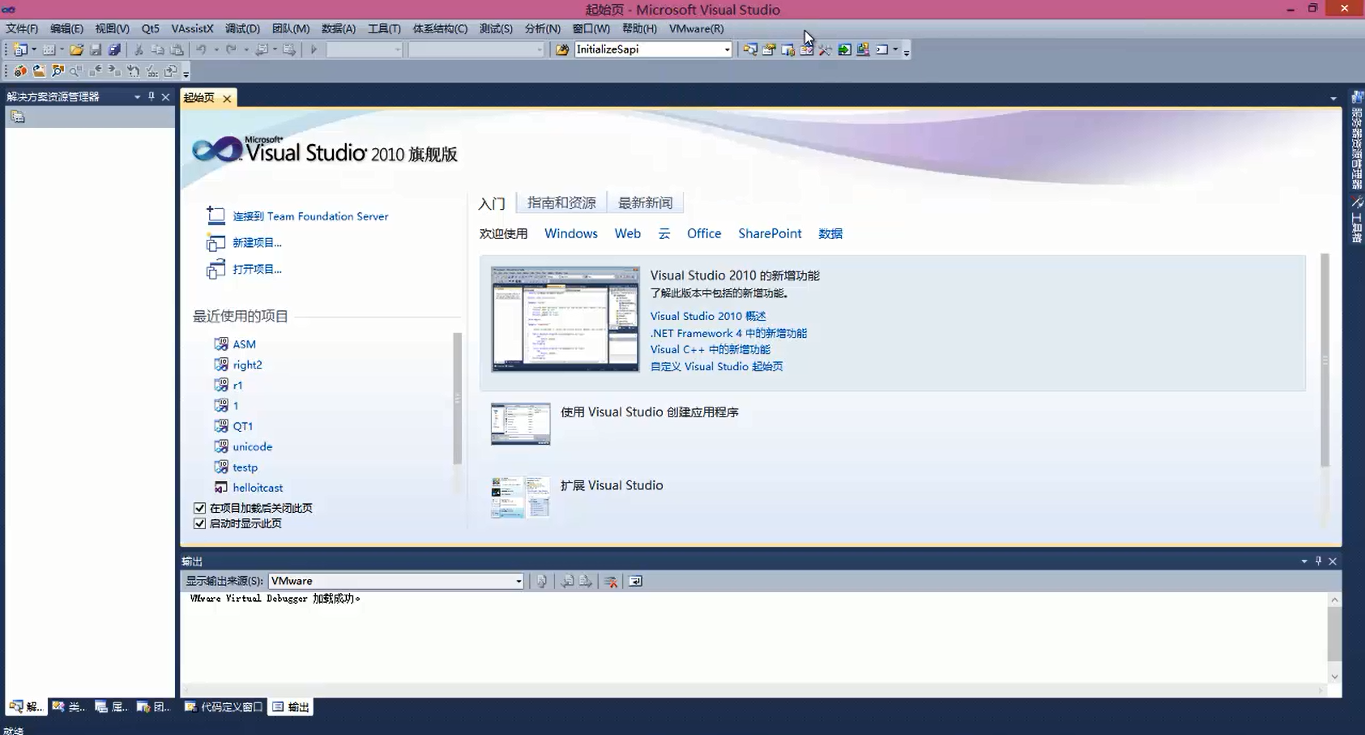The width and height of the screenshot is (1365, 735).
Task: Click the New Project toolbar icon
Action: coord(19,49)
